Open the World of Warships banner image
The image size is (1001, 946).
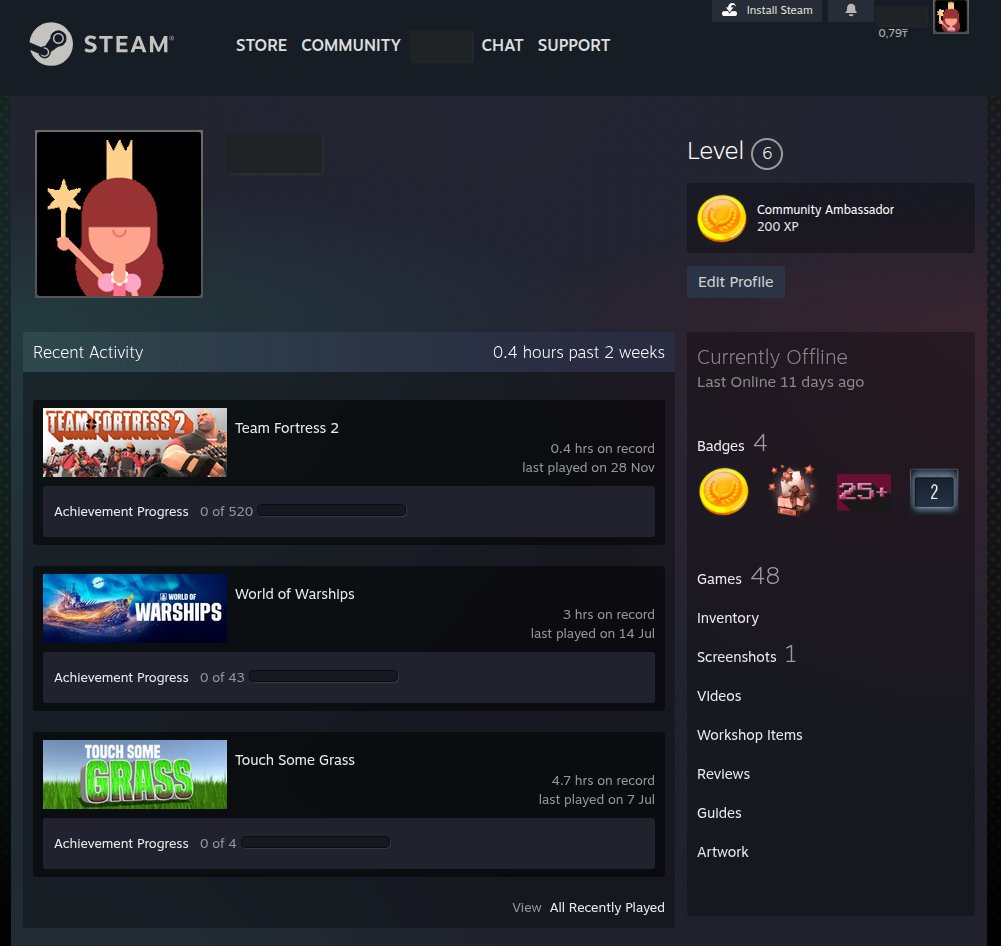[x=135, y=608]
